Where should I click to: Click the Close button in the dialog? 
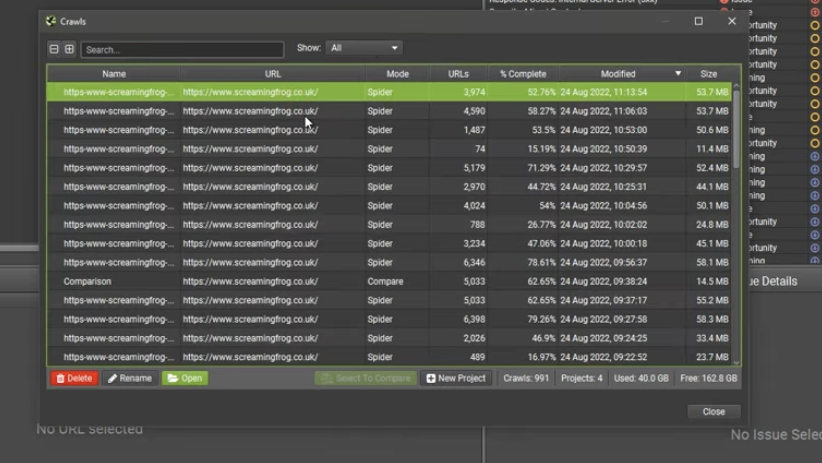(x=713, y=411)
